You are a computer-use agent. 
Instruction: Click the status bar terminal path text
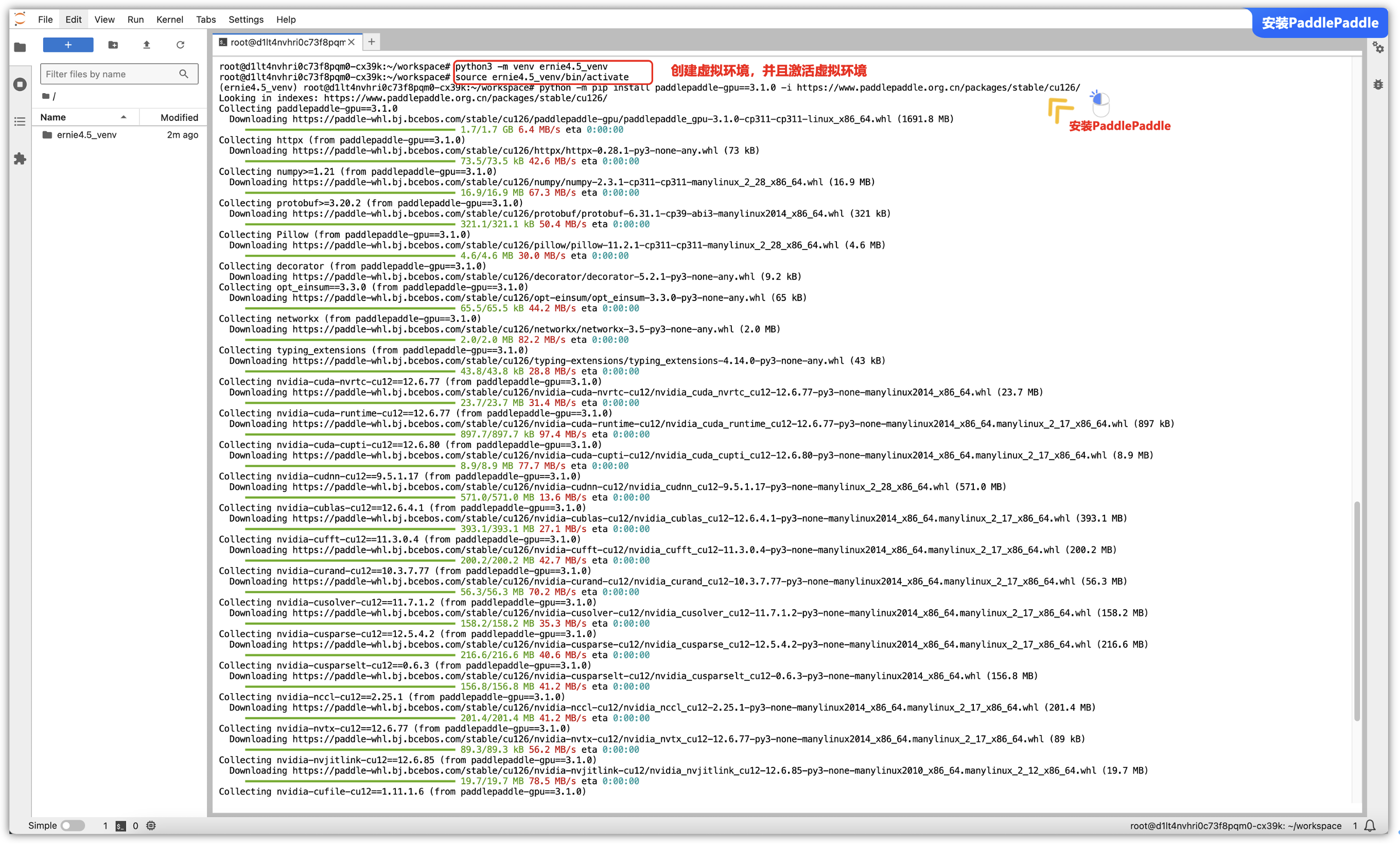(1235, 825)
